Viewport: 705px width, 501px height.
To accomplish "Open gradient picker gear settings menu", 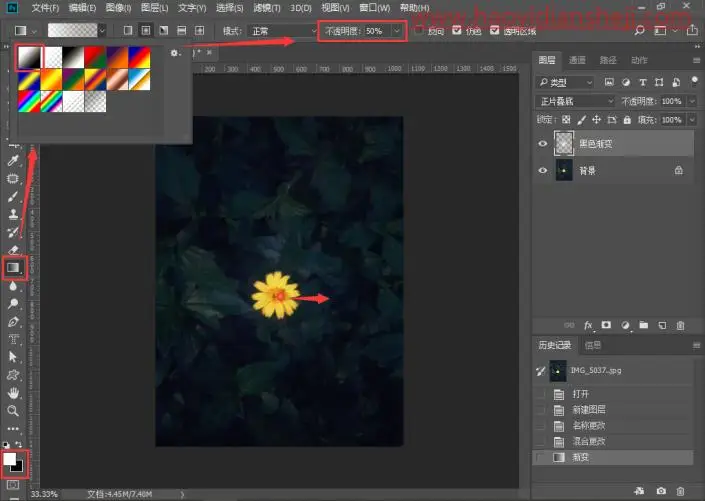I will 174,53.
